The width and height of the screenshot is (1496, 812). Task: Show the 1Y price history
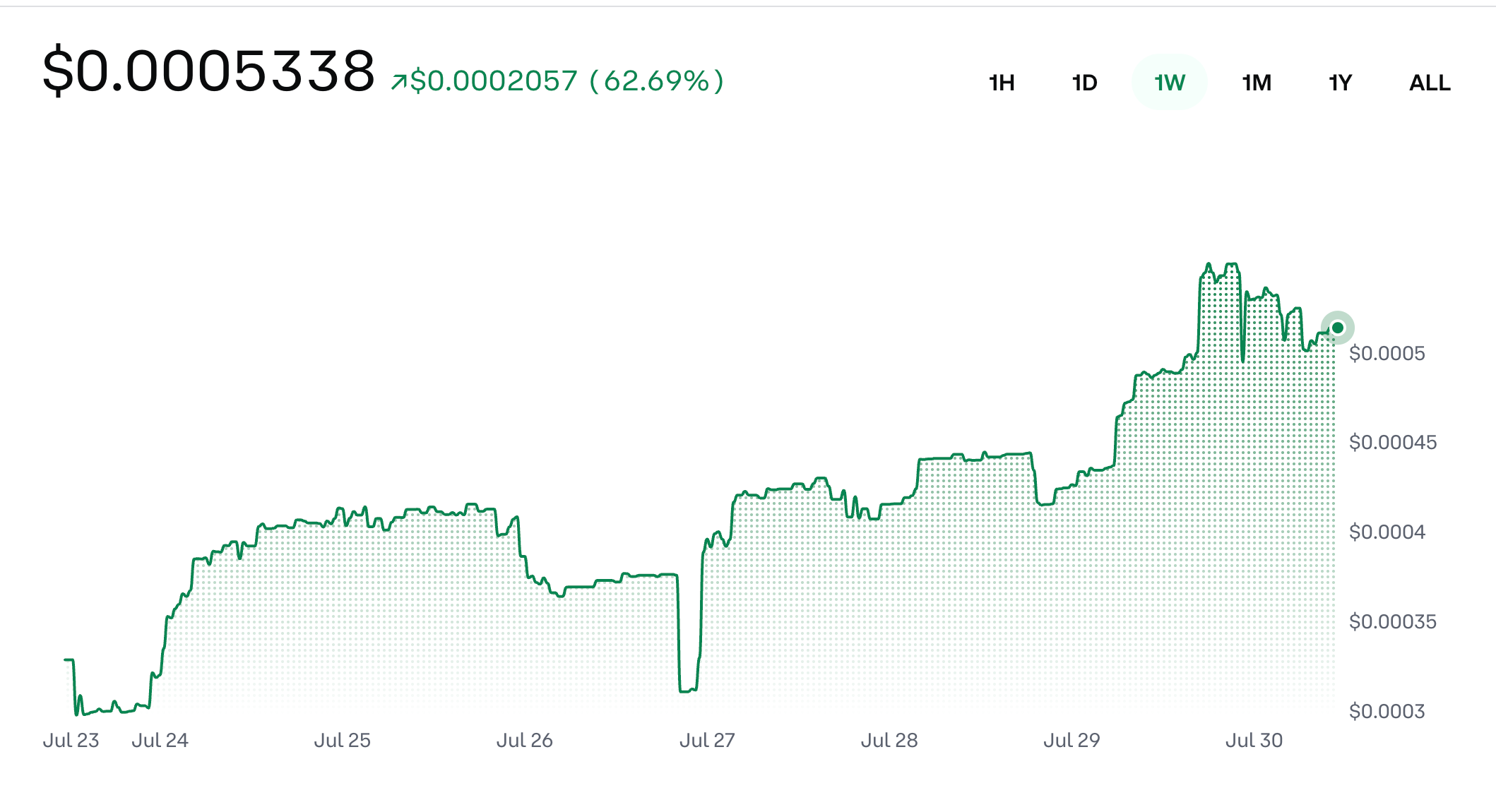click(x=1340, y=83)
